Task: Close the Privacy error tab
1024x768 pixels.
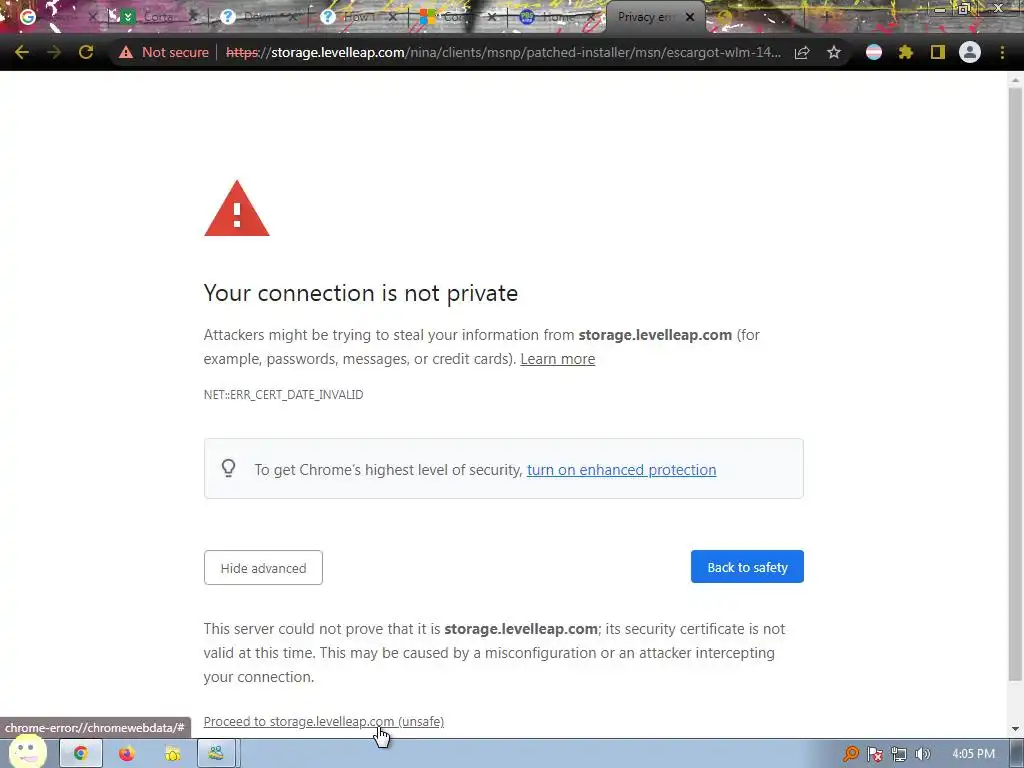Action: pyautogui.click(x=690, y=17)
